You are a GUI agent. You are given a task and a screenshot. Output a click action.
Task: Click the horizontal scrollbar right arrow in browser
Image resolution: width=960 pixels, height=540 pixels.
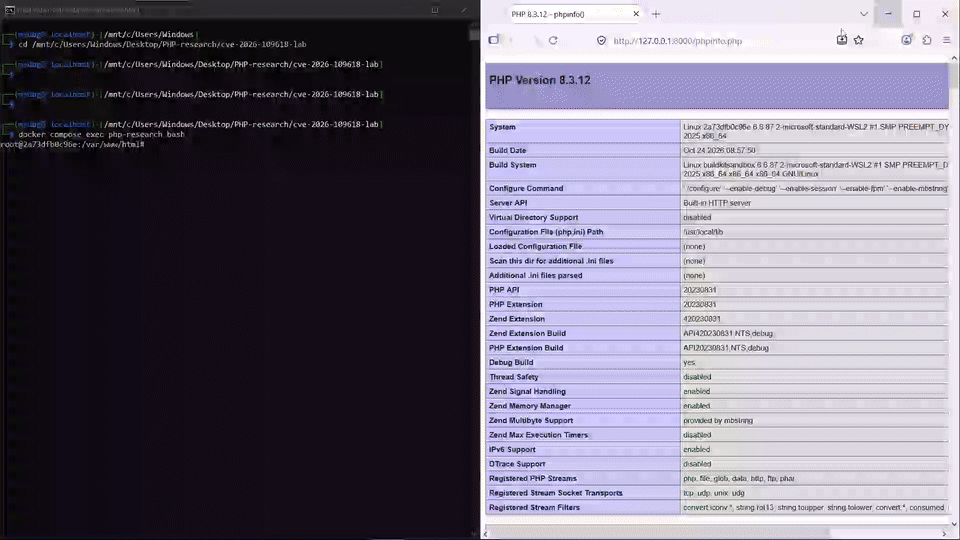pyautogui.click(x=943, y=533)
